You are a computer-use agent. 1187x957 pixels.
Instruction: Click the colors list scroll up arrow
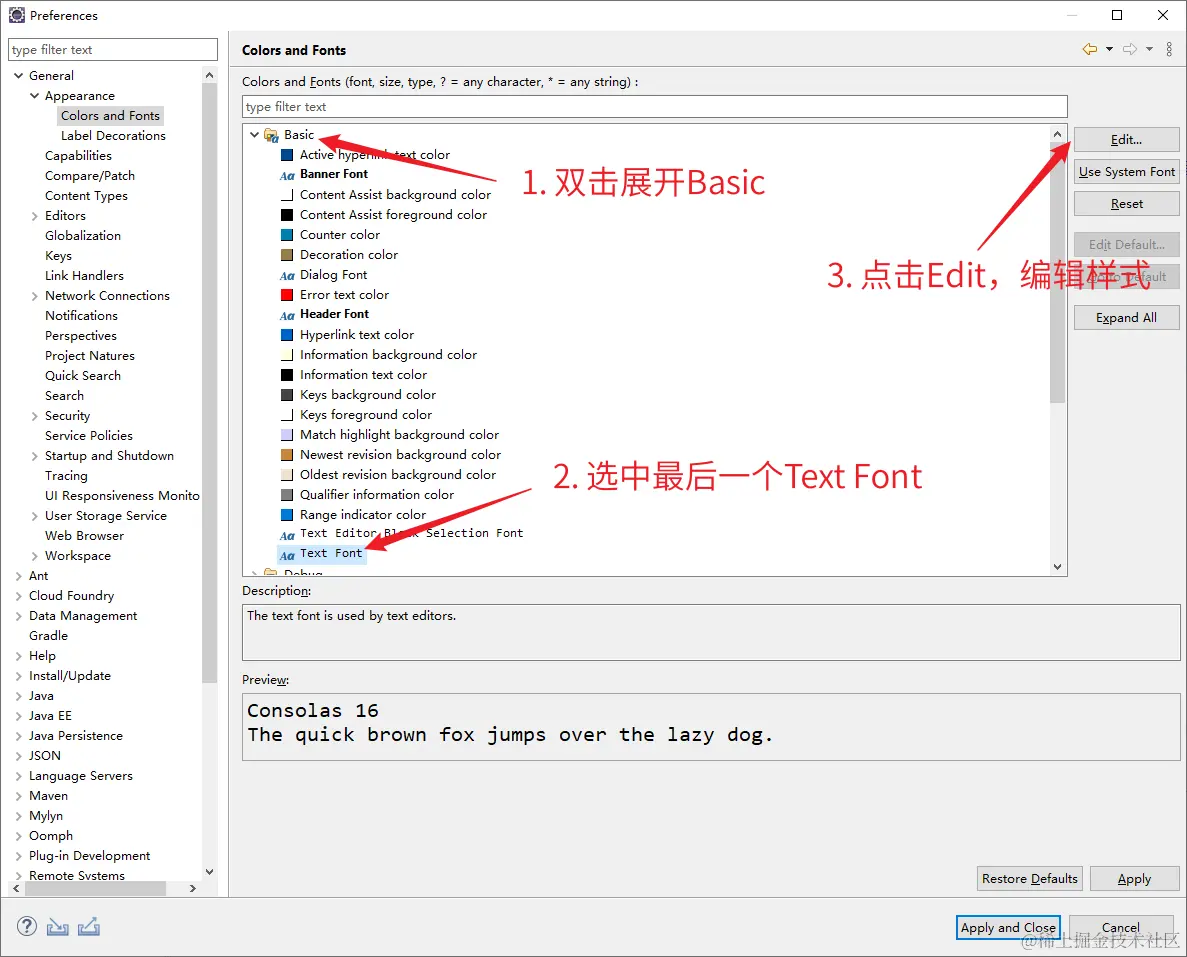[x=1058, y=134]
